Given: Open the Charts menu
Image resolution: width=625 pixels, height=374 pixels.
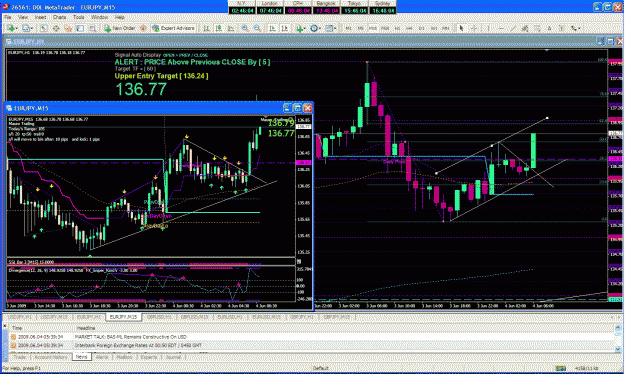Looking at the screenshot, I should click(x=59, y=17).
